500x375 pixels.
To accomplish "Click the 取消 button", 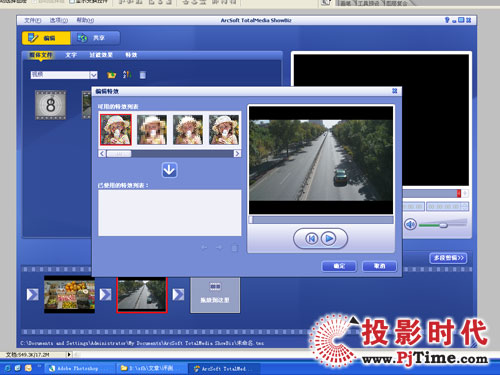I will pyautogui.click(x=379, y=266).
